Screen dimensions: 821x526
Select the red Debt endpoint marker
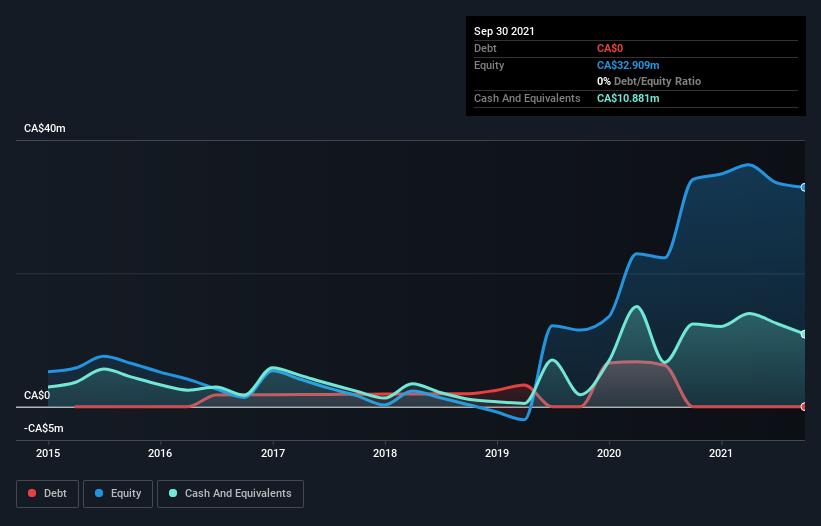click(804, 407)
